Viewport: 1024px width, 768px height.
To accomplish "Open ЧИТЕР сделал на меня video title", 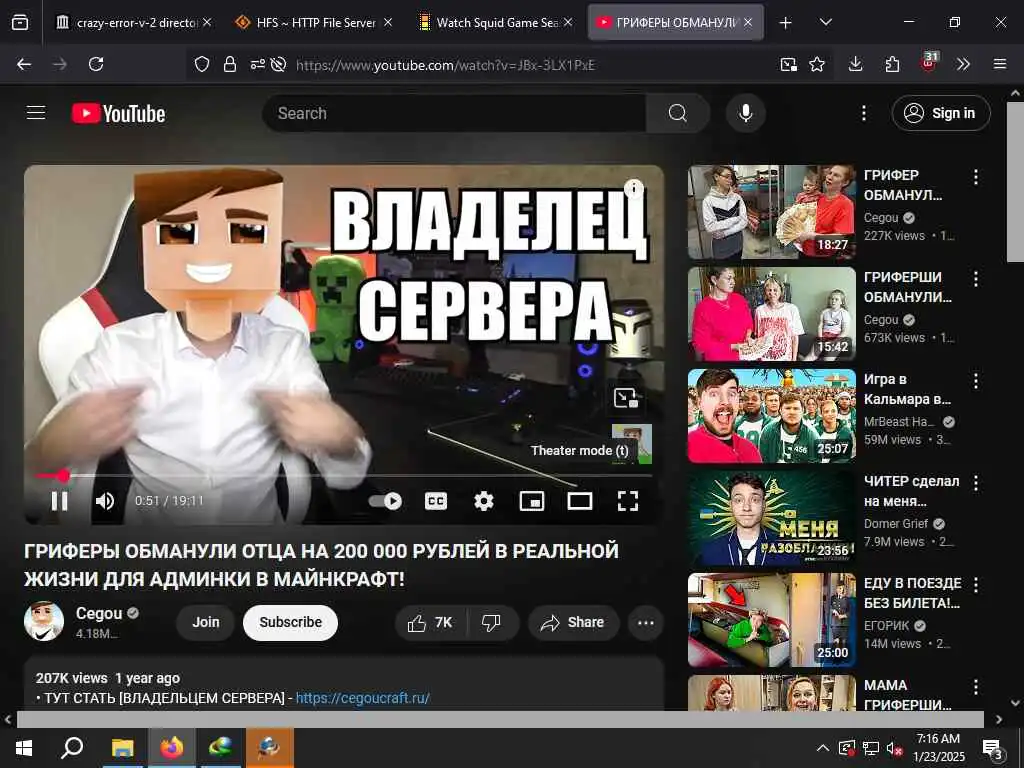I will [x=911, y=491].
